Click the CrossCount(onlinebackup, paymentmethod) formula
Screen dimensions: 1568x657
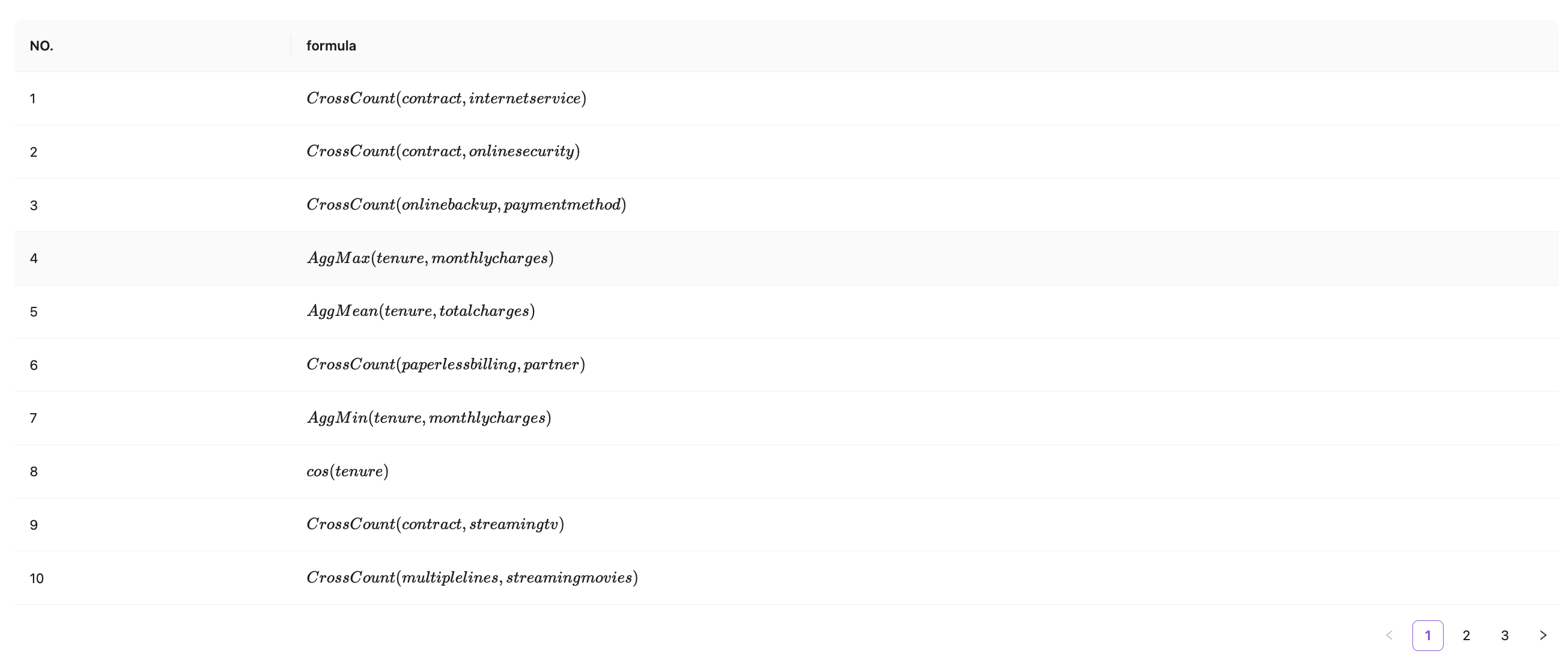[466, 205]
